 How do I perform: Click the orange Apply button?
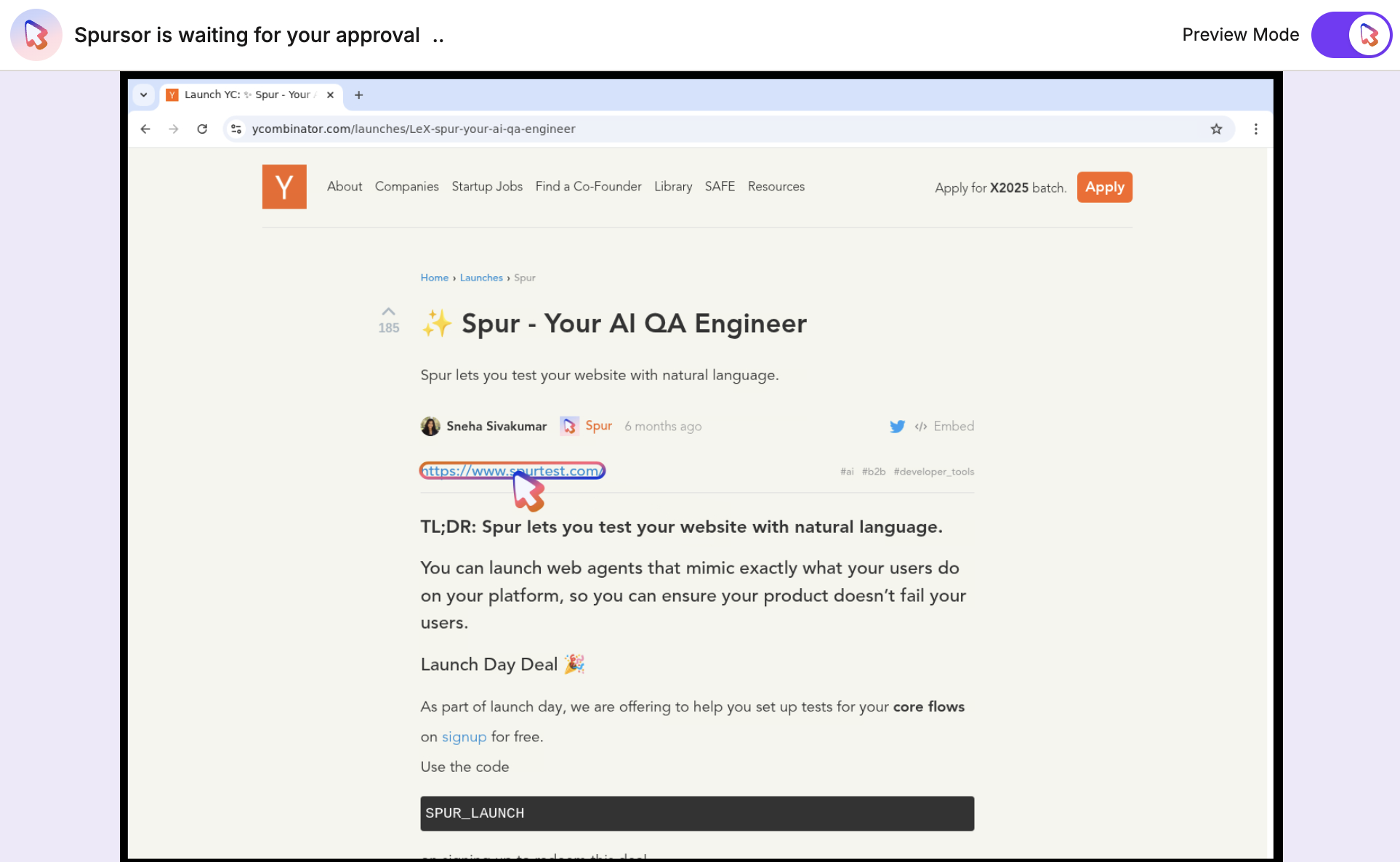[1103, 188]
